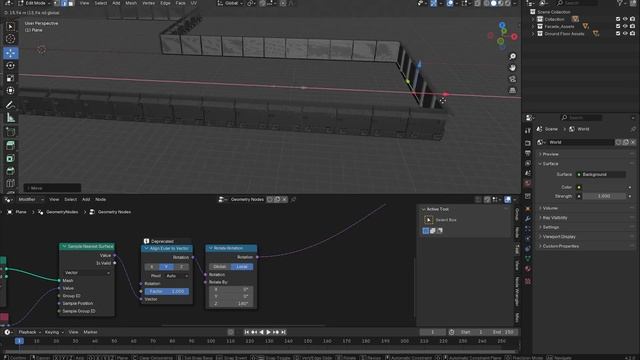Click the outliner search field

point(577,3)
